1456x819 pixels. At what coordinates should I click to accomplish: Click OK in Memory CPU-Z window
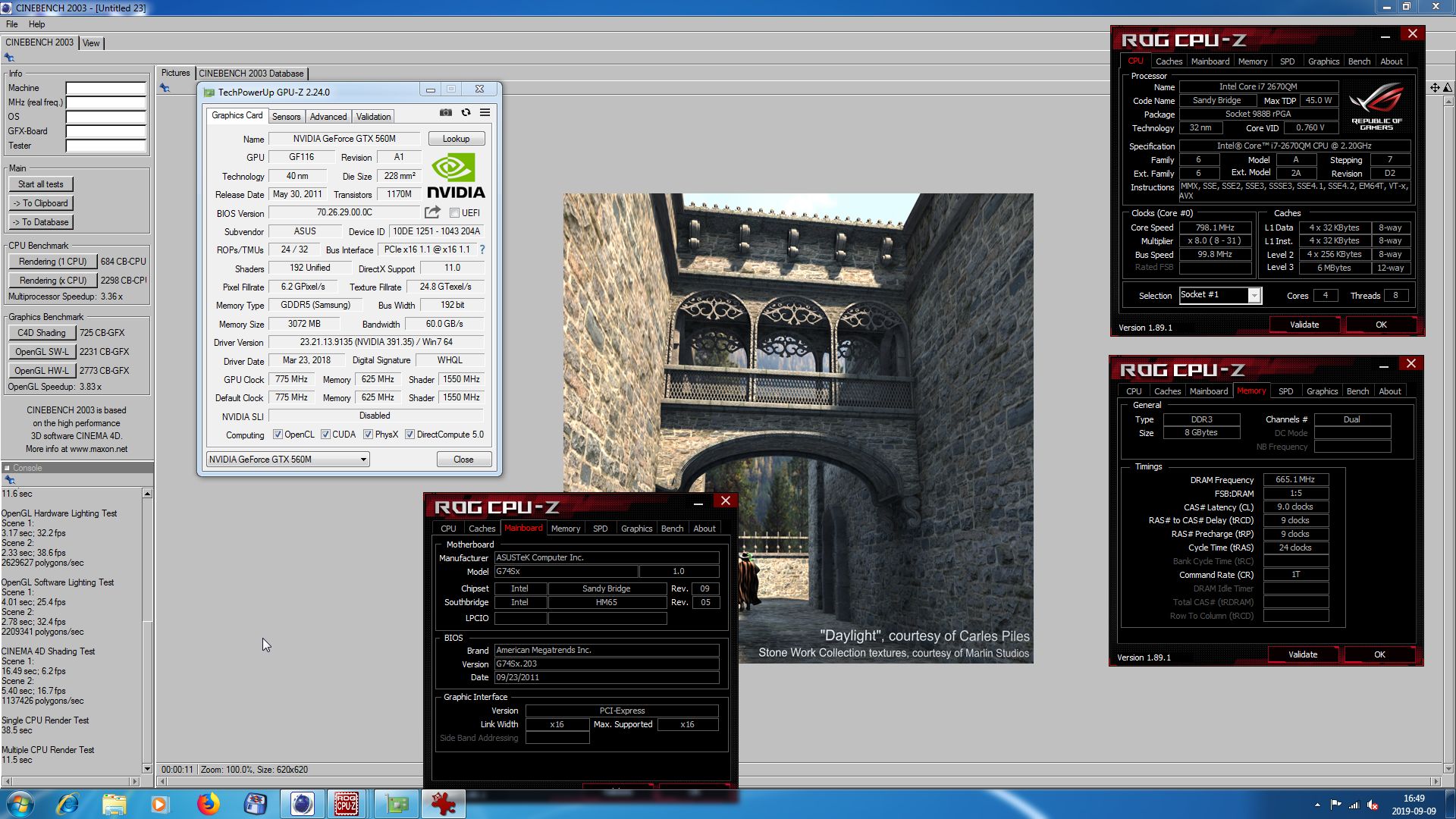pos(1379,654)
